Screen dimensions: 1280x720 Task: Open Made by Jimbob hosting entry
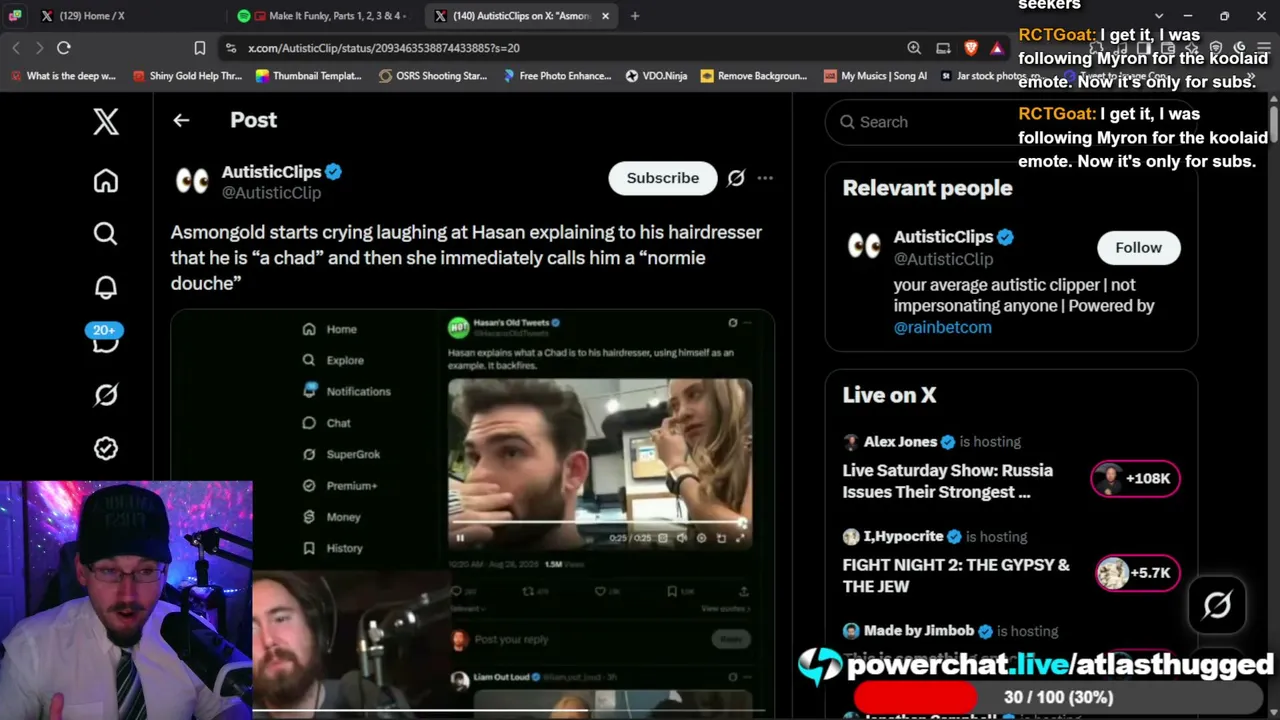[951, 631]
